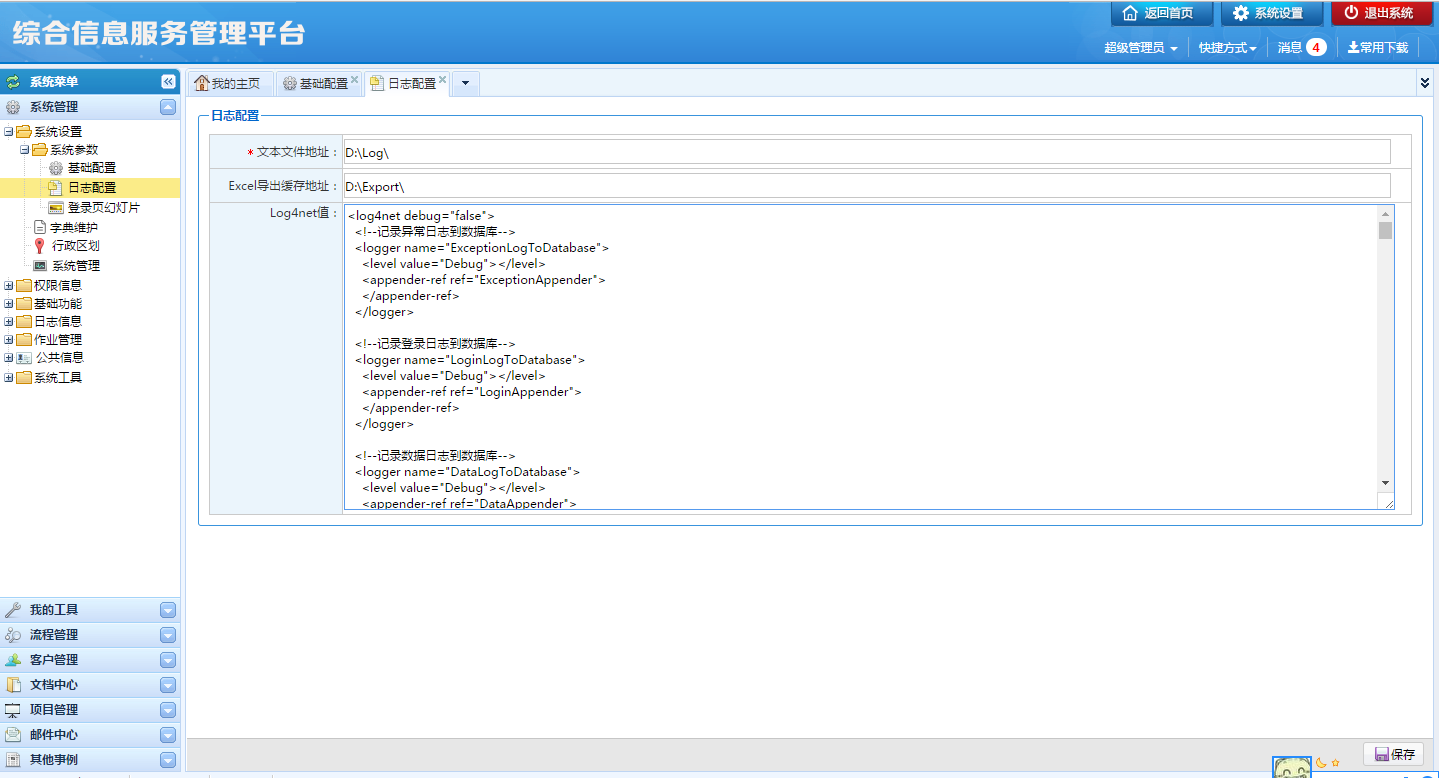Viewport: 1439px width, 778px height.
Task: Expand the 邮件中心 accordion panel
Action: click(168, 735)
